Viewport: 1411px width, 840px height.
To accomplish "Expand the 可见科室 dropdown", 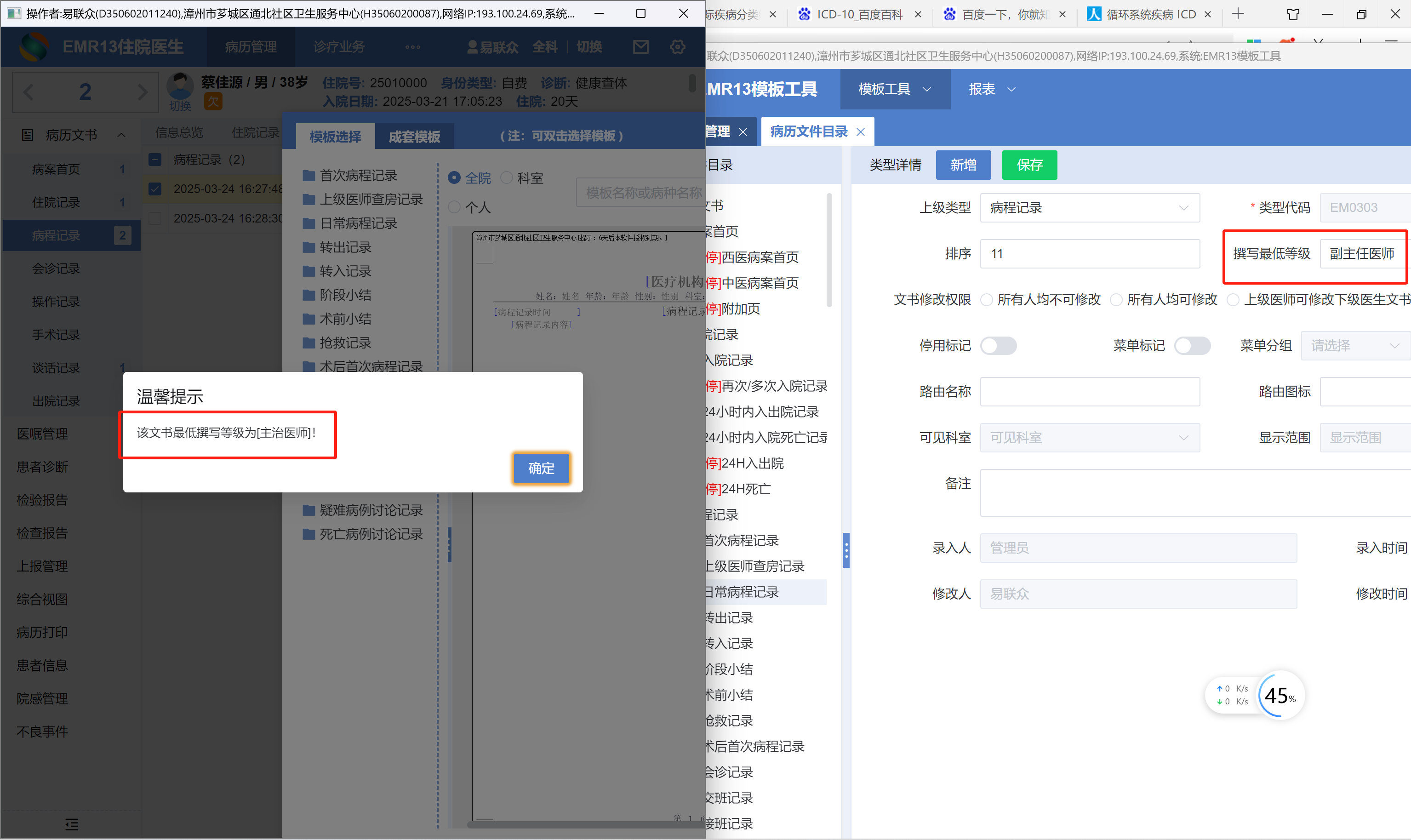I will click(x=1089, y=438).
